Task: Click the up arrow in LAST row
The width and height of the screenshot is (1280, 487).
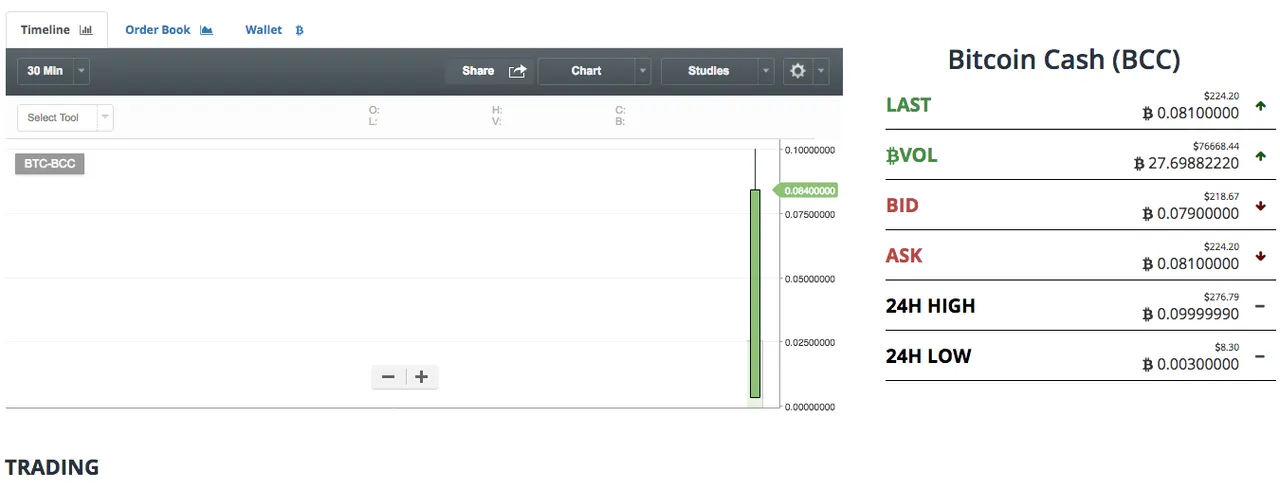Action: (1260, 105)
